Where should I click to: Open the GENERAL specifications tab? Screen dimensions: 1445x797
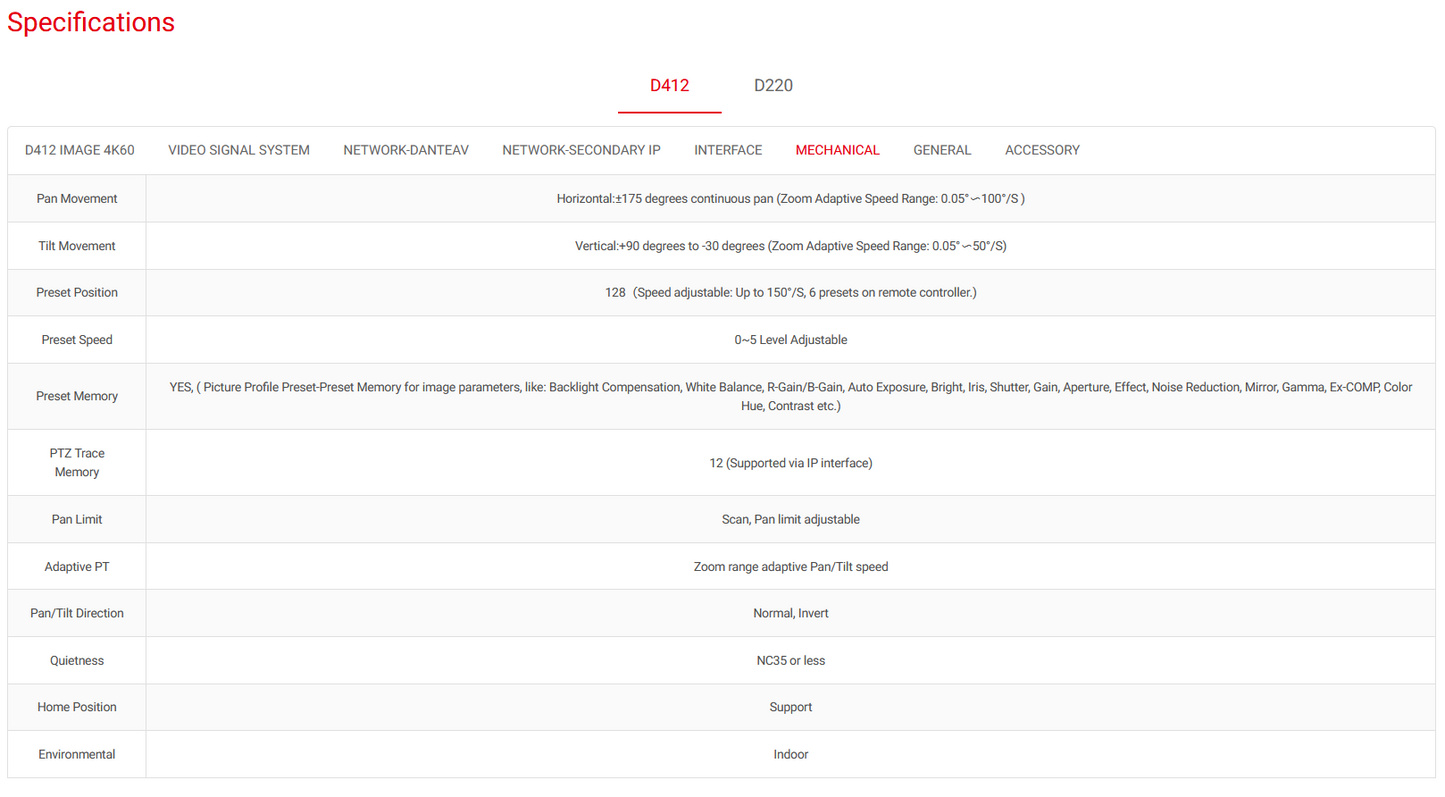point(942,150)
